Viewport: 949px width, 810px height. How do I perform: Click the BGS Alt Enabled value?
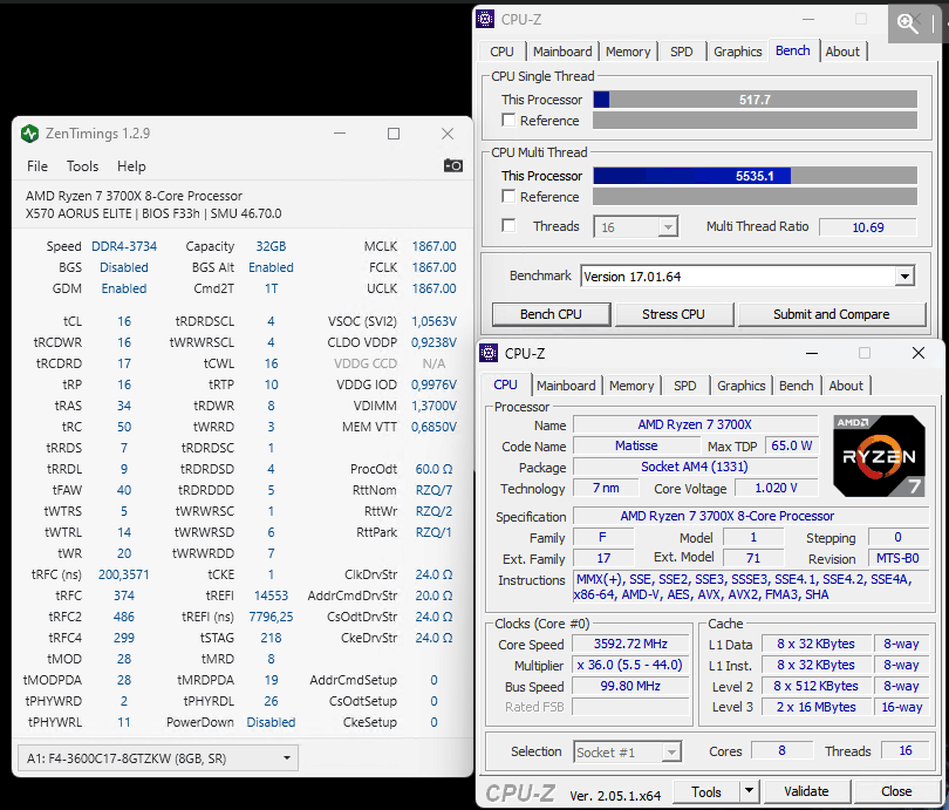pos(271,268)
